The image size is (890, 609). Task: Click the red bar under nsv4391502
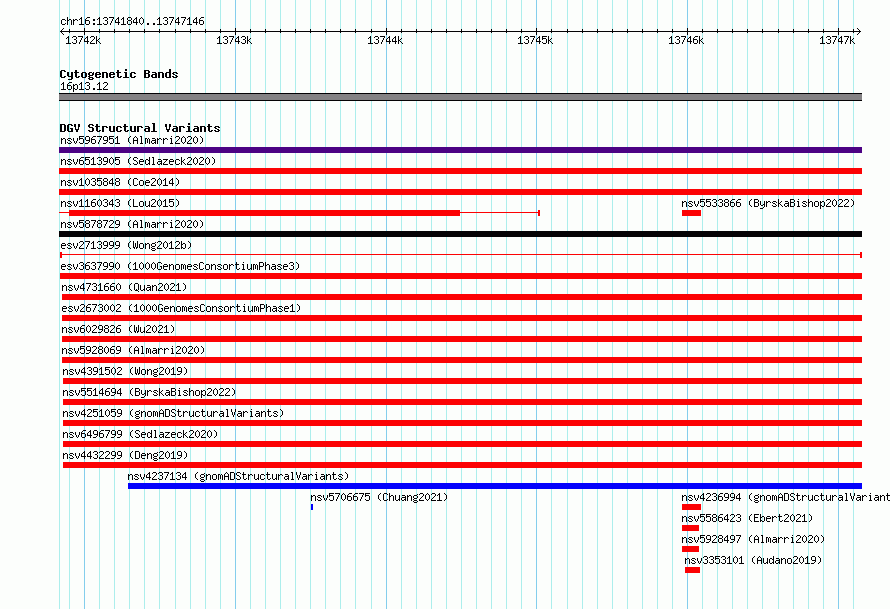point(462,381)
